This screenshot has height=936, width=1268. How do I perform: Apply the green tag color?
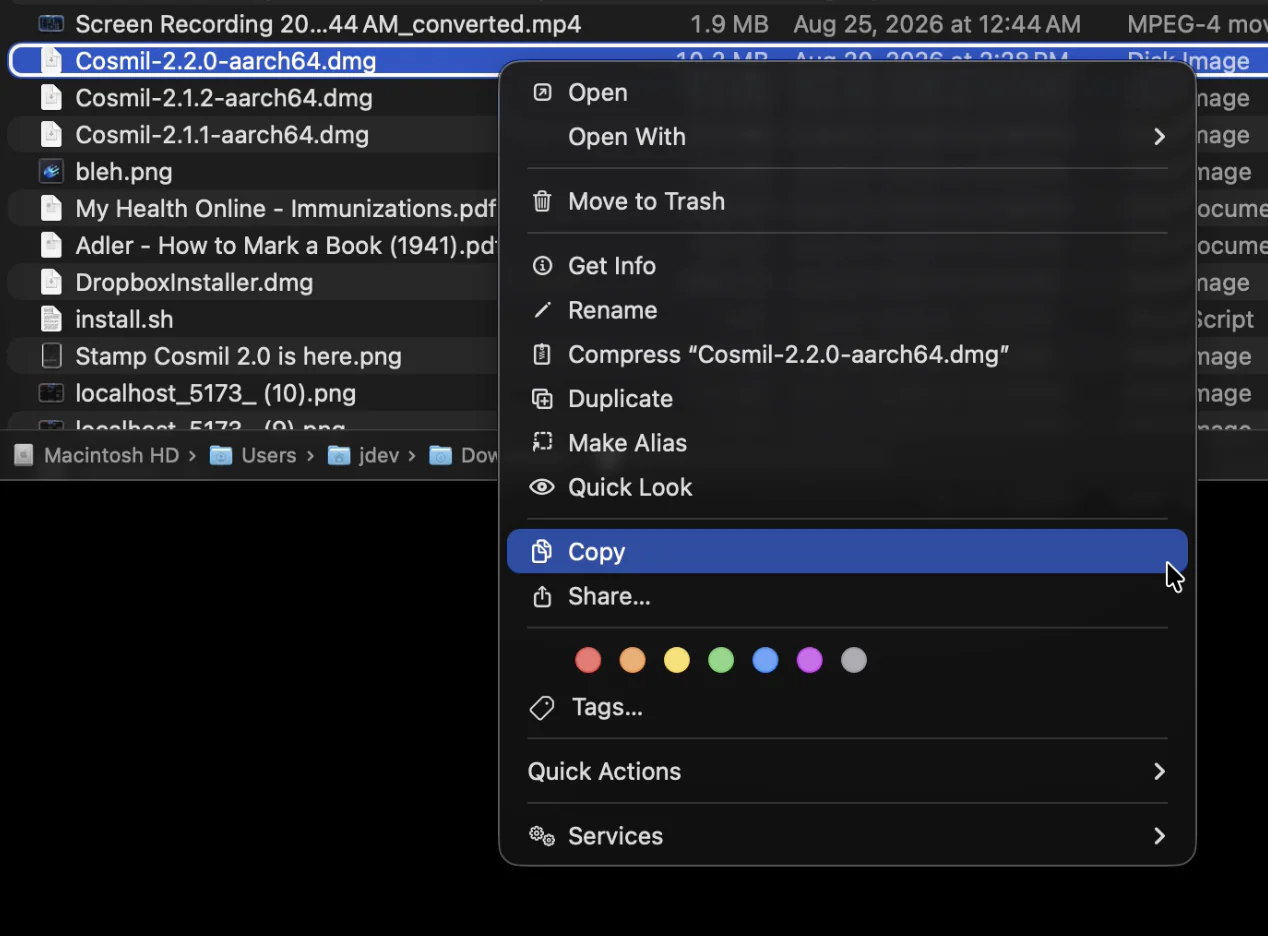721,660
